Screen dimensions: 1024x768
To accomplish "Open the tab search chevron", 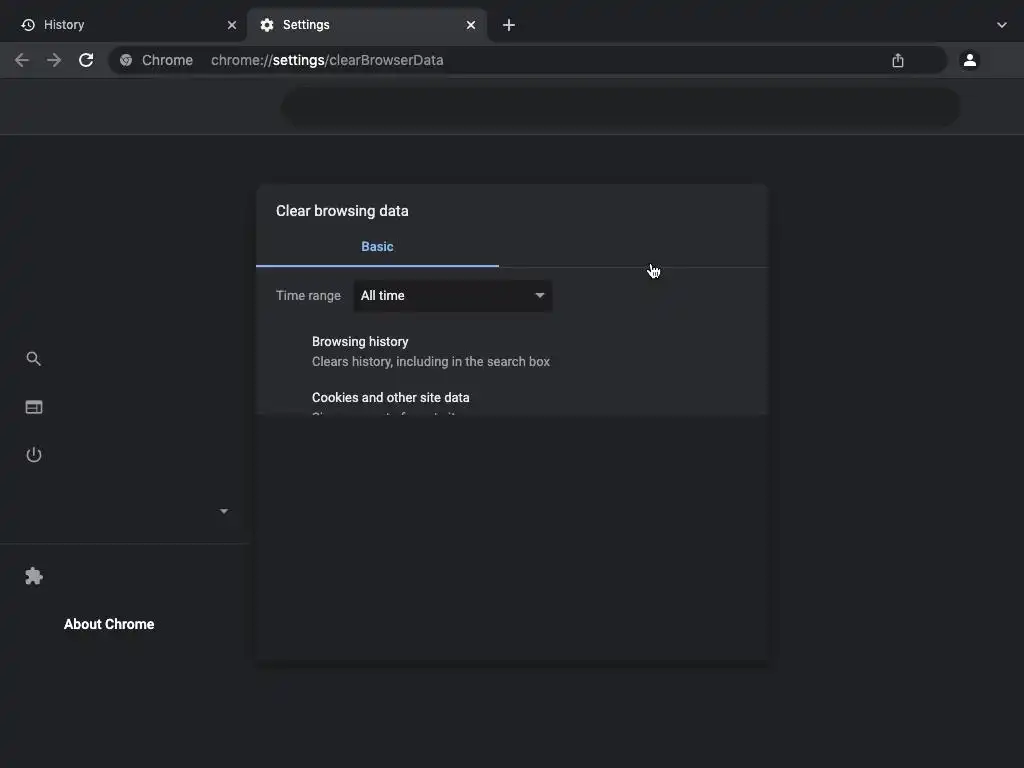I will pos(1002,25).
